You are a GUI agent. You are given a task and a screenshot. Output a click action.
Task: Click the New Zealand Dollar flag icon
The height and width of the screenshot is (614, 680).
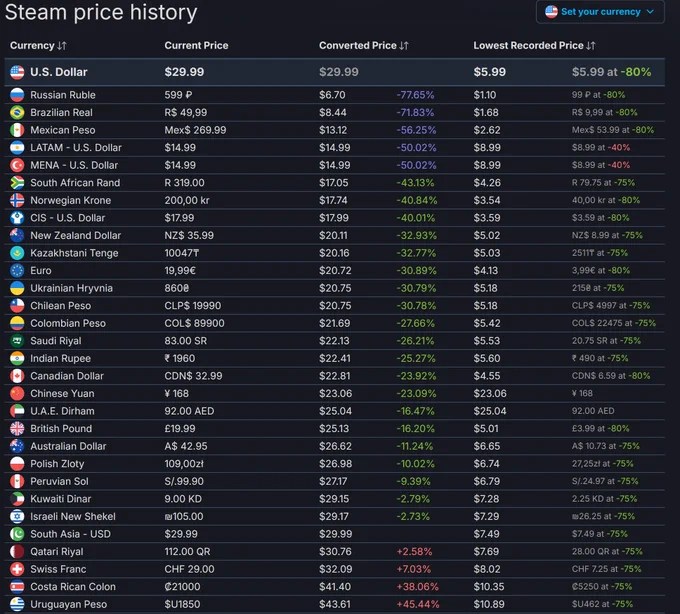point(17,235)
